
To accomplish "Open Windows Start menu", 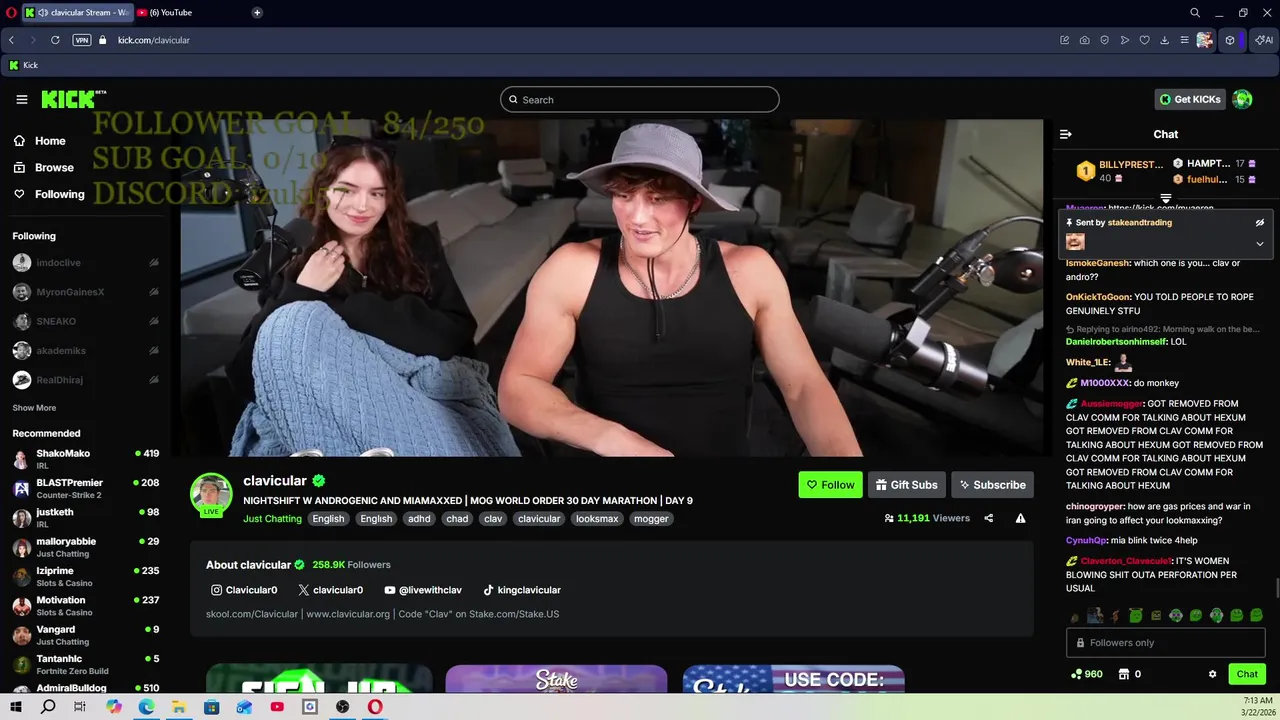I will [x=16, y=707].
